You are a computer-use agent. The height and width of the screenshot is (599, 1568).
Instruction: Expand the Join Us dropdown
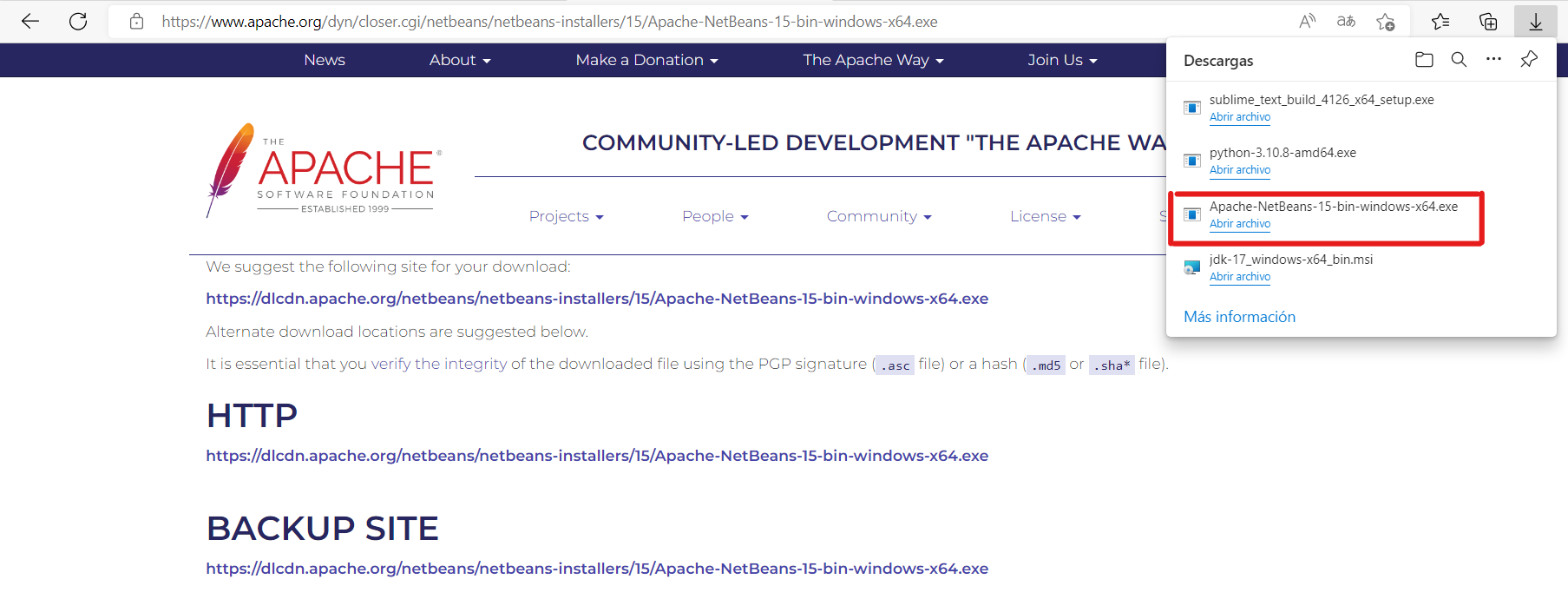point(1062,60)
